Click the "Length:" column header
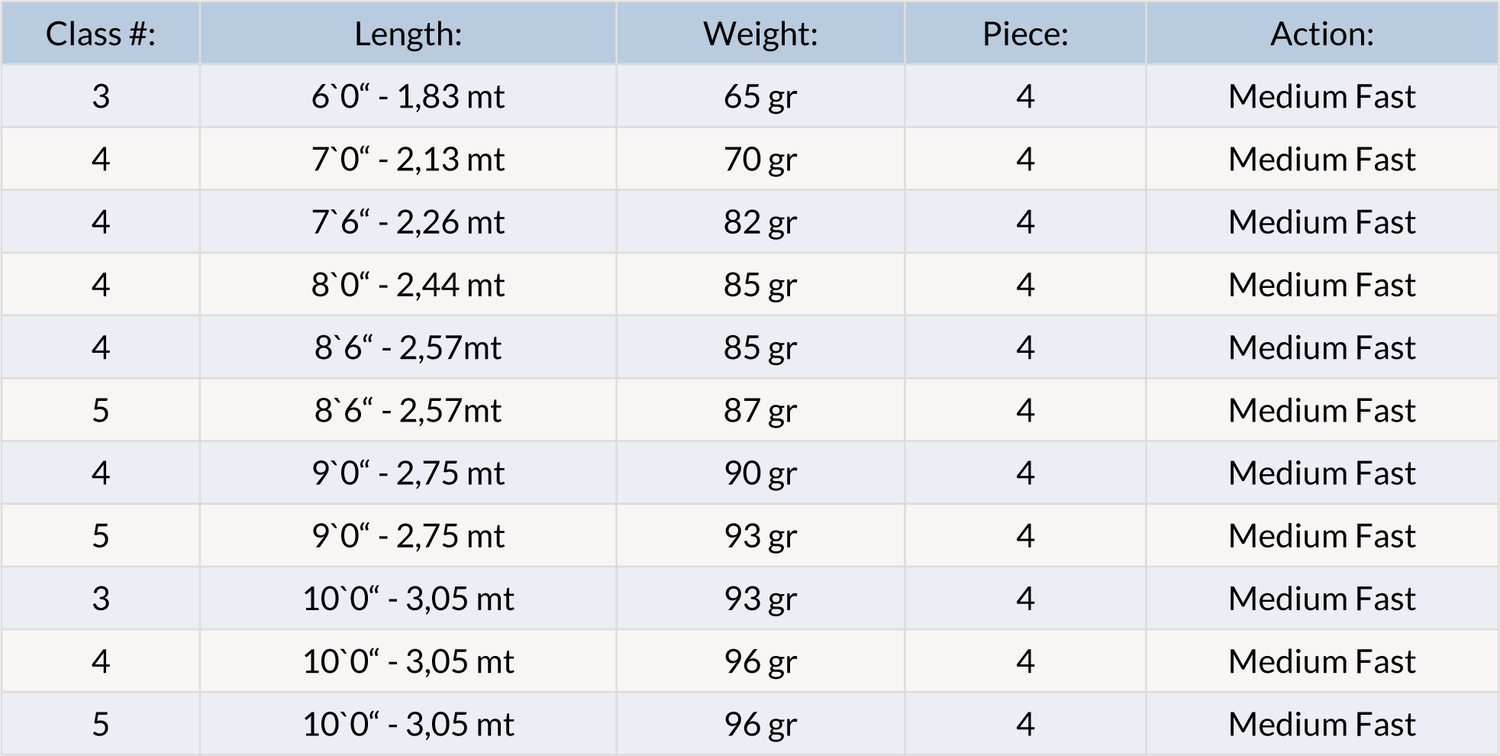Image resolution: width=1500 pixels, height=756 pixels. tap(408, 34)
